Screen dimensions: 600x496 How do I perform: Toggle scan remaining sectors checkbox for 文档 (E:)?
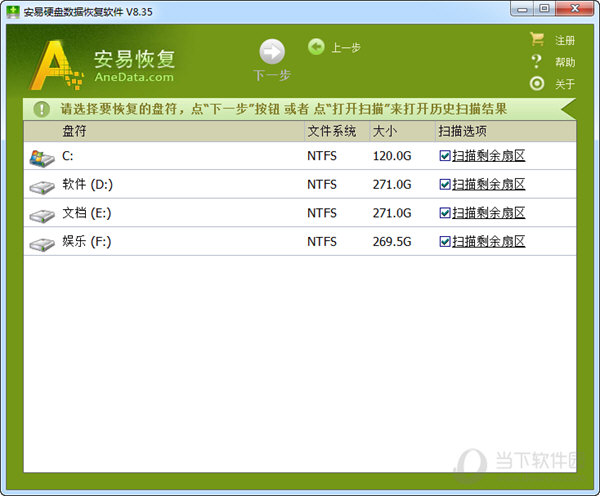[445, 213]
